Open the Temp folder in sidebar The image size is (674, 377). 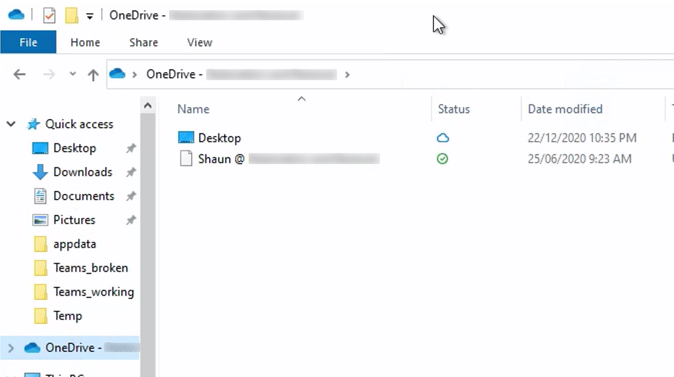click(x=67, y=316)
